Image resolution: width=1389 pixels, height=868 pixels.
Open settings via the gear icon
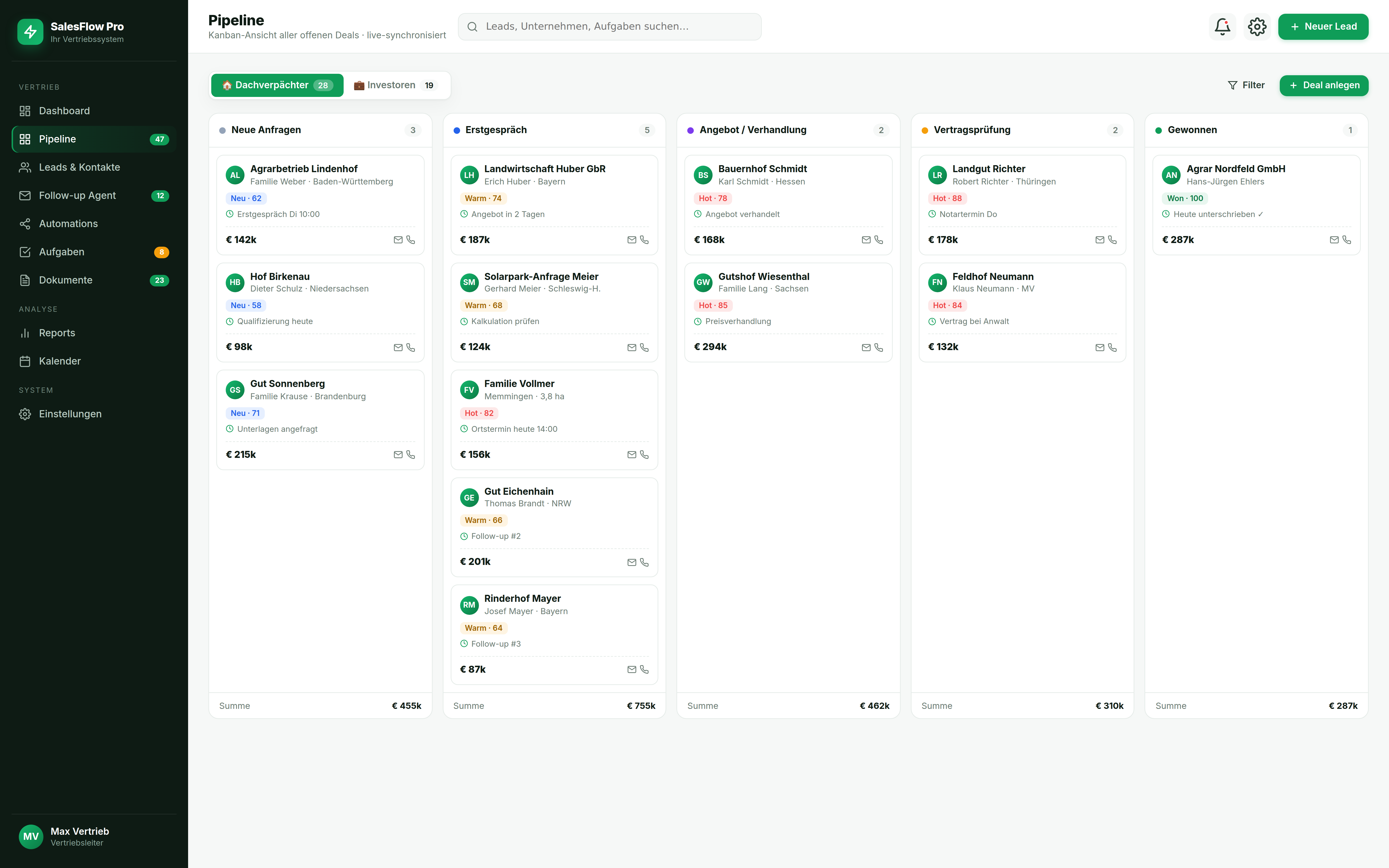click(x=1257, y=27)
